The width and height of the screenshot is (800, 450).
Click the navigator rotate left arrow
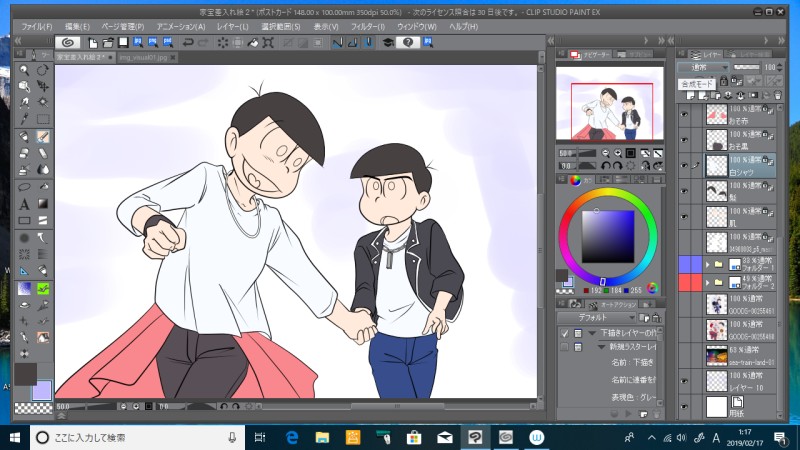pos(606,165)
